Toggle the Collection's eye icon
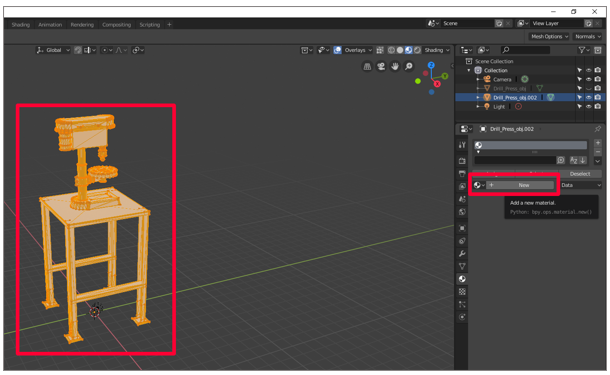The width and height of the screenshot is (610, 375). (589, 70)
